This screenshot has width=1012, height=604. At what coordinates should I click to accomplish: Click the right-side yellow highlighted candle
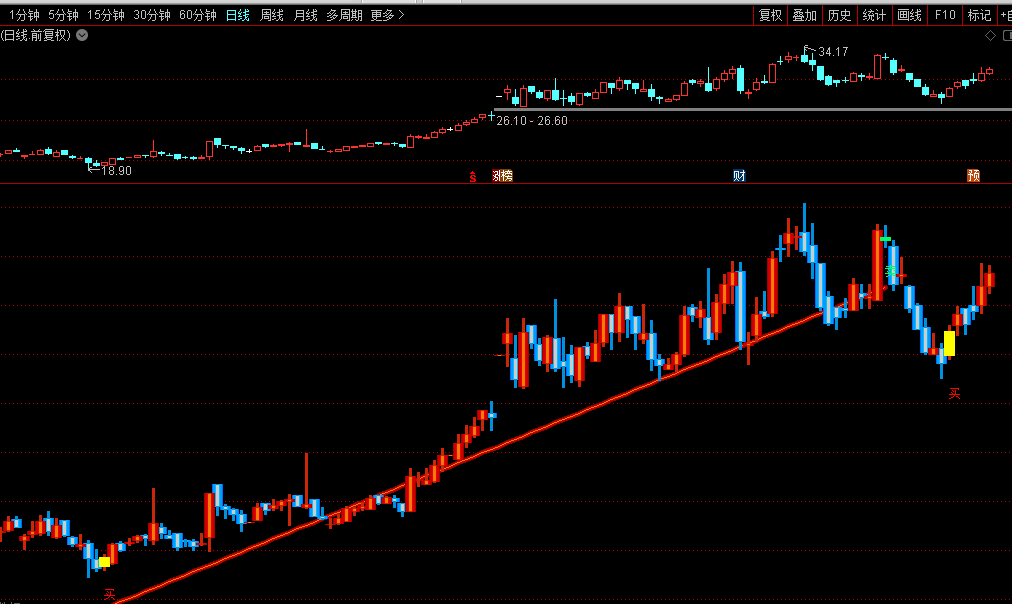point(949,343)
